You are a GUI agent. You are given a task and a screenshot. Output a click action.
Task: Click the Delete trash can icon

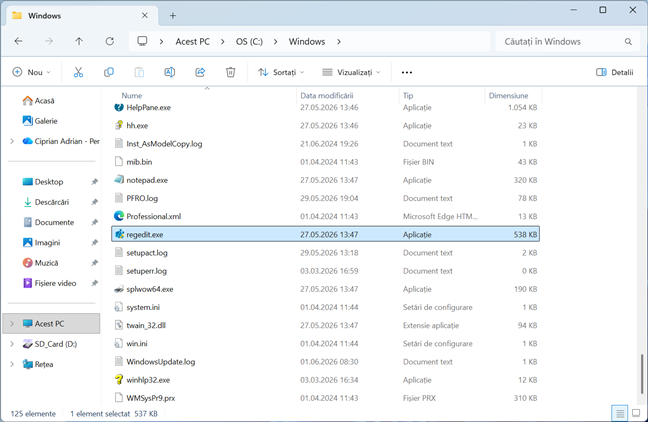click(231, 72)
